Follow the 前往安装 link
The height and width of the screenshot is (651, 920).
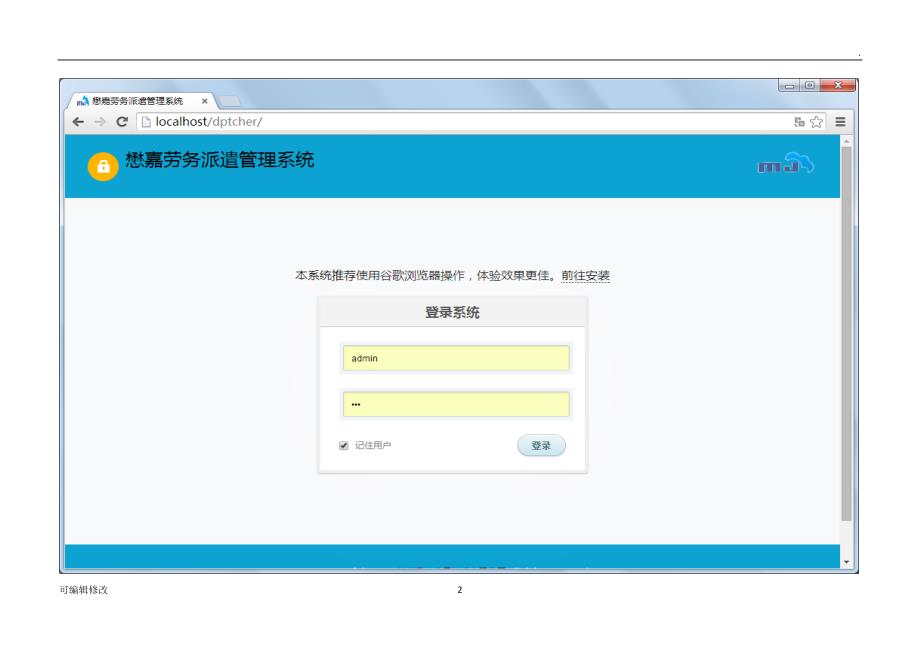click(x=586, y=276)
